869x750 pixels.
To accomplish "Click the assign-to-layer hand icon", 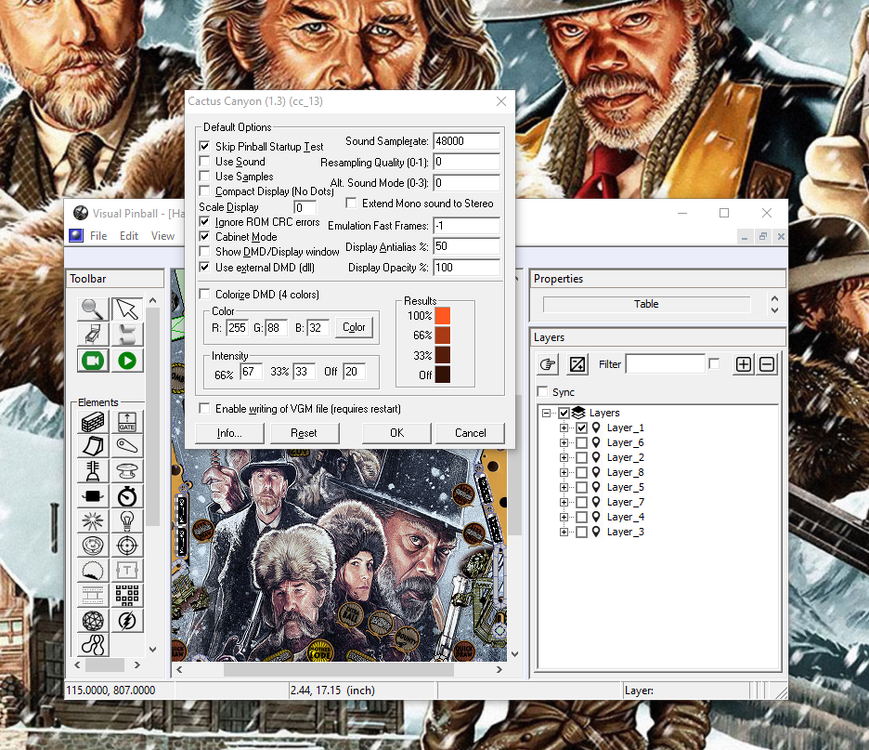I will (548, 364).
